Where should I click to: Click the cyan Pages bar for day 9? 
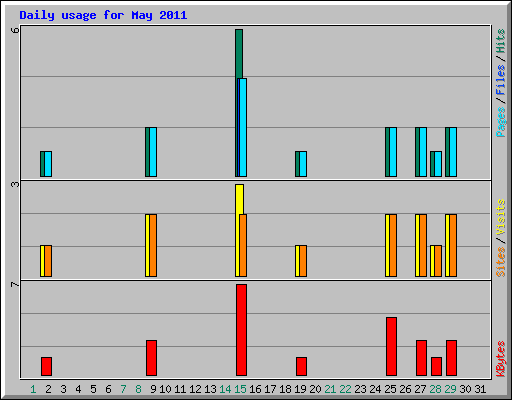153,152
